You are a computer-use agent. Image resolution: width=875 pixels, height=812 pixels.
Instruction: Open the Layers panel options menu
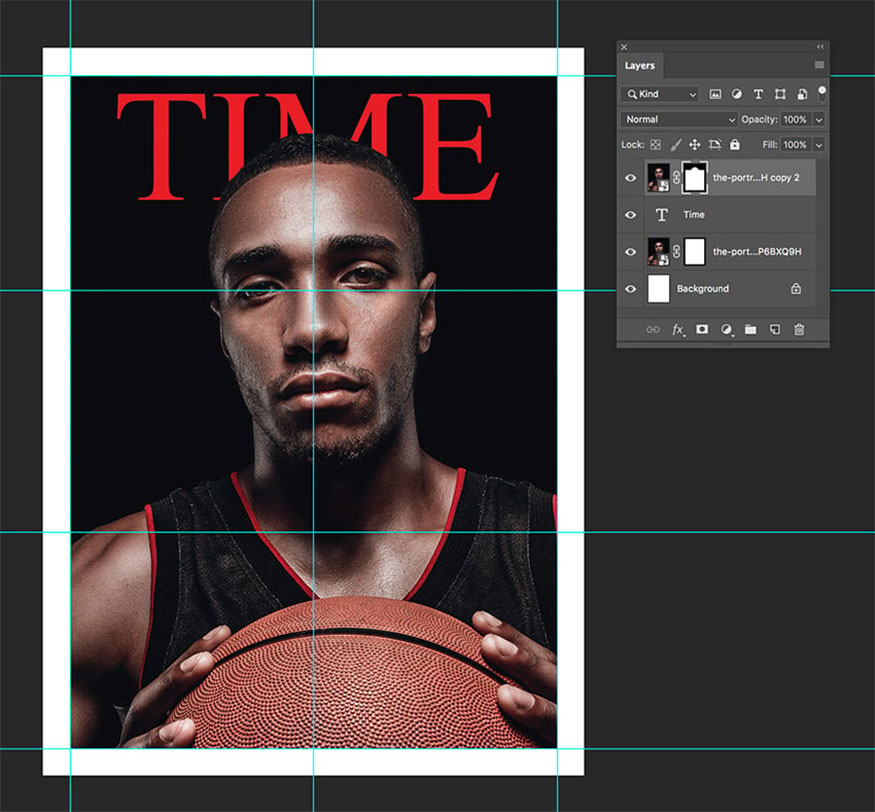pyautogui.click(x=819, y=65)
